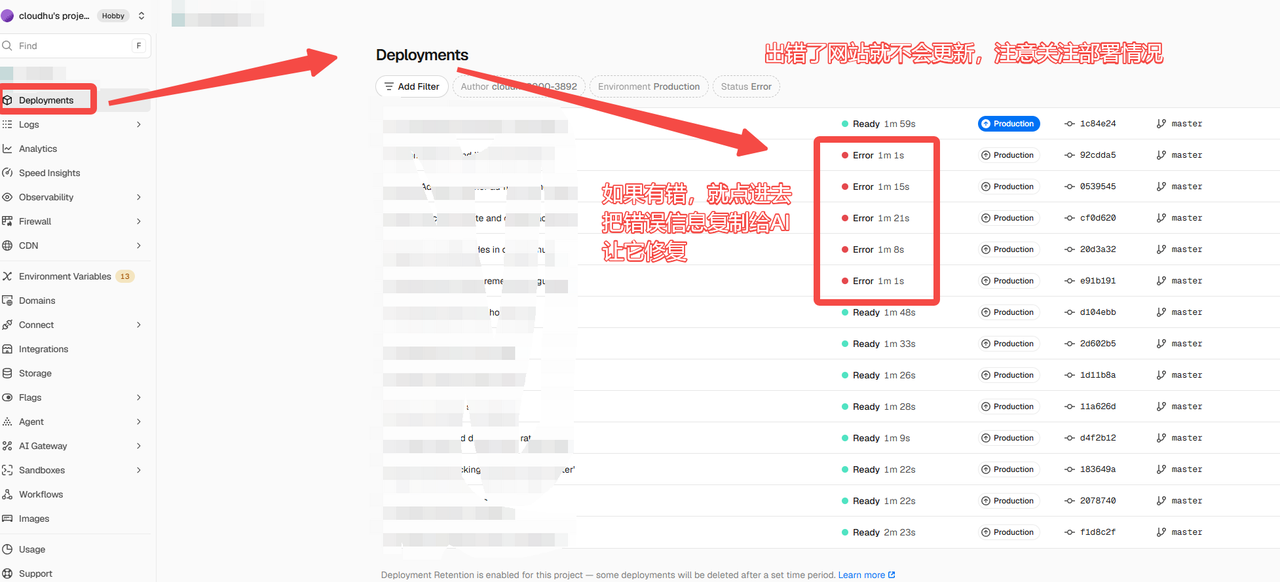Select the Firewall shield icon

(7, 221)
